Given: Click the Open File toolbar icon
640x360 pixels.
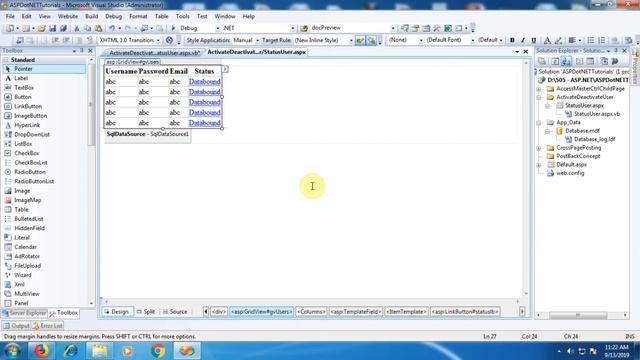Looking at the screenshot, I should (x=41, y=28).
